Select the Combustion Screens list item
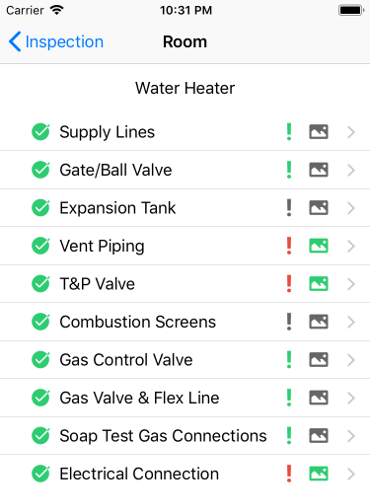Screen dimensions: 370x490 185,322
